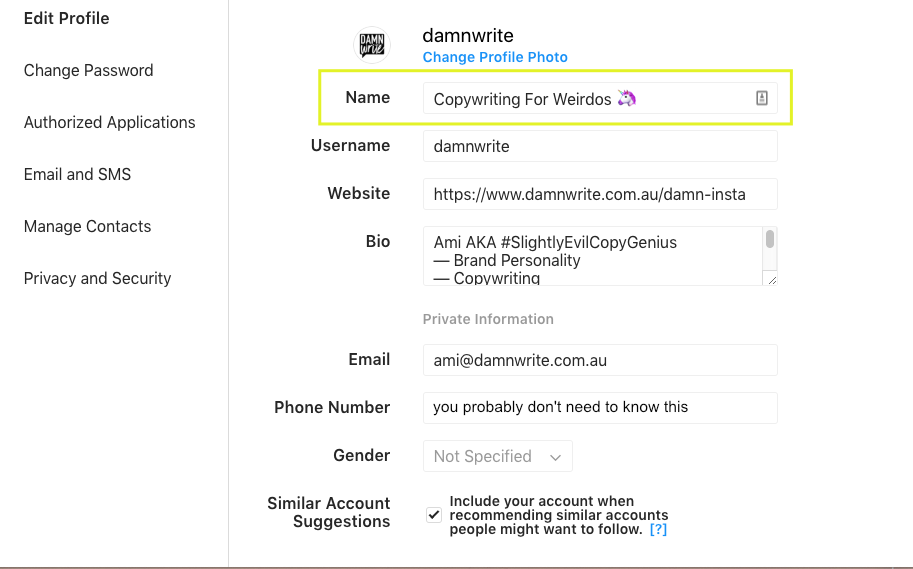Click the contact card icon in Name field
Viewport: 913px width, 569px height.
click(x=761, y=98)
